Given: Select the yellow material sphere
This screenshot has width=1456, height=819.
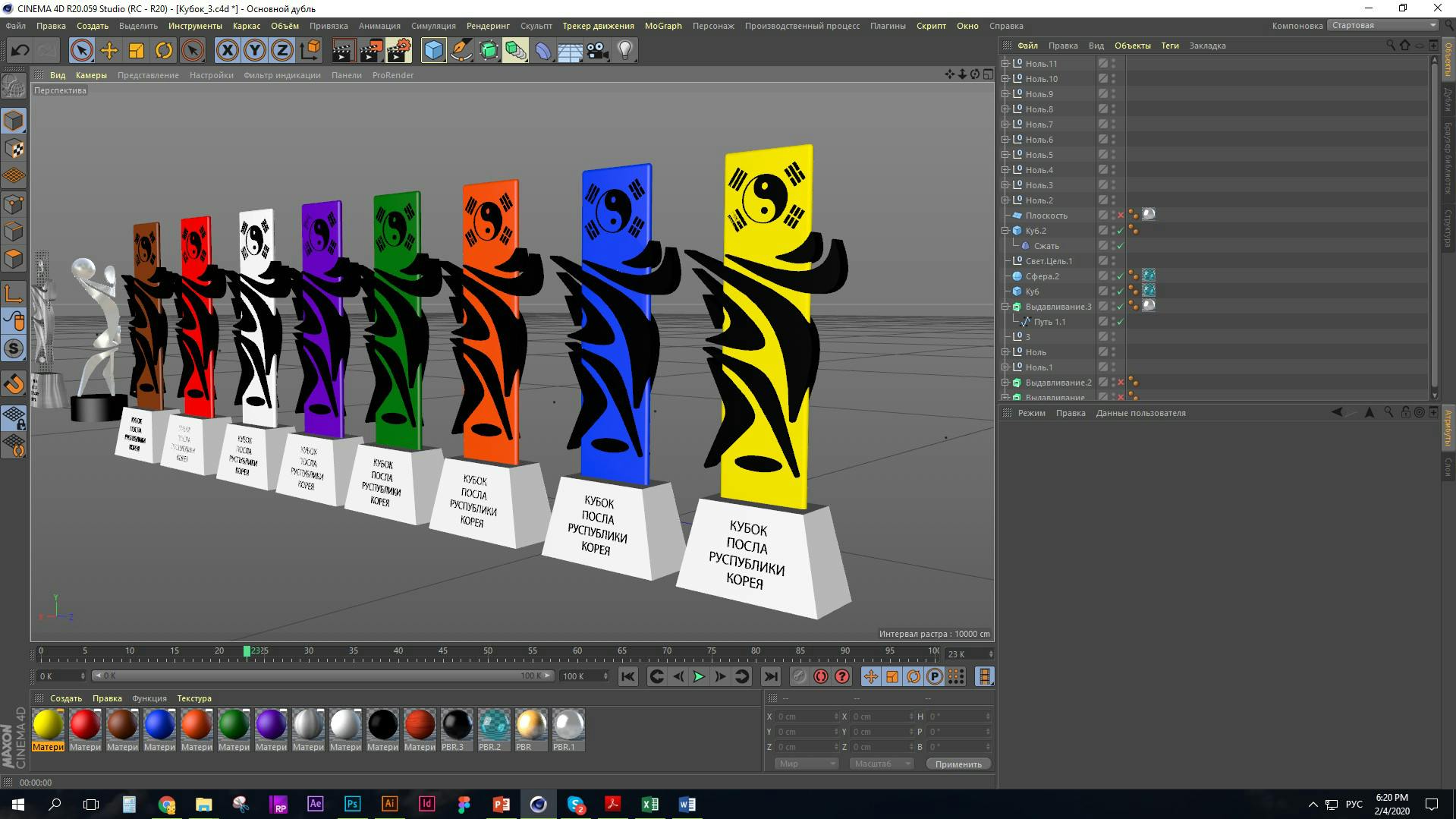Looking at the screenshot, I should click(x=48, y=725).
